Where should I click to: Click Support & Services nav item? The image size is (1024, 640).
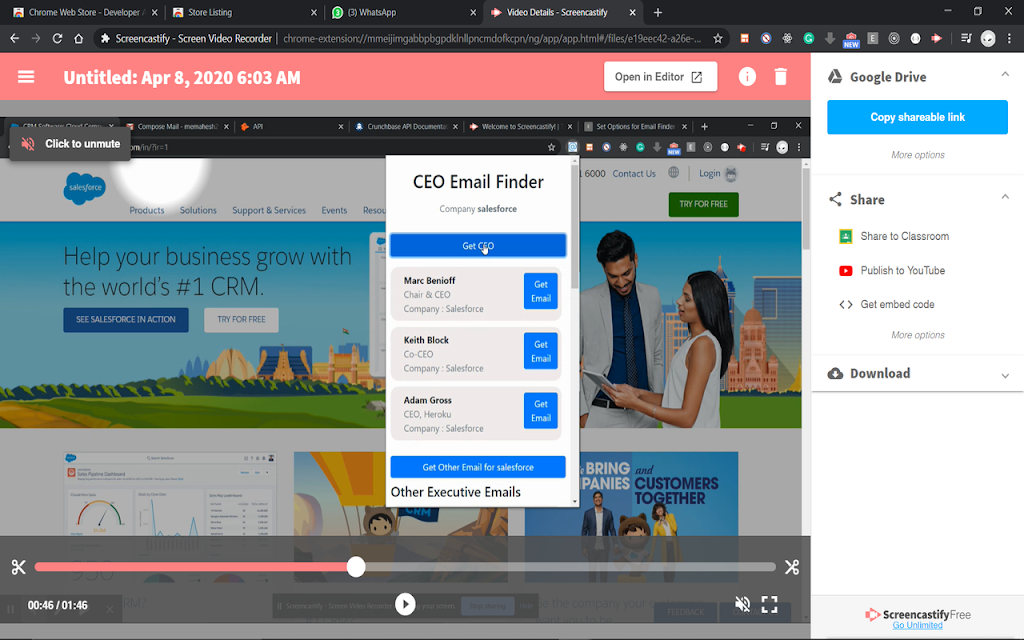(x=269, y=210)
